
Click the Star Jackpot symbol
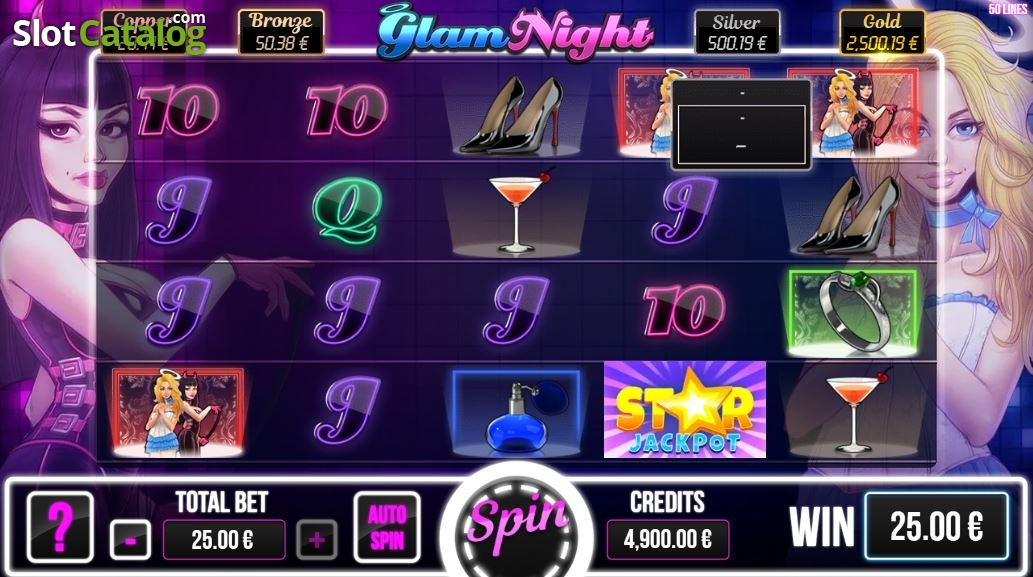684,409
